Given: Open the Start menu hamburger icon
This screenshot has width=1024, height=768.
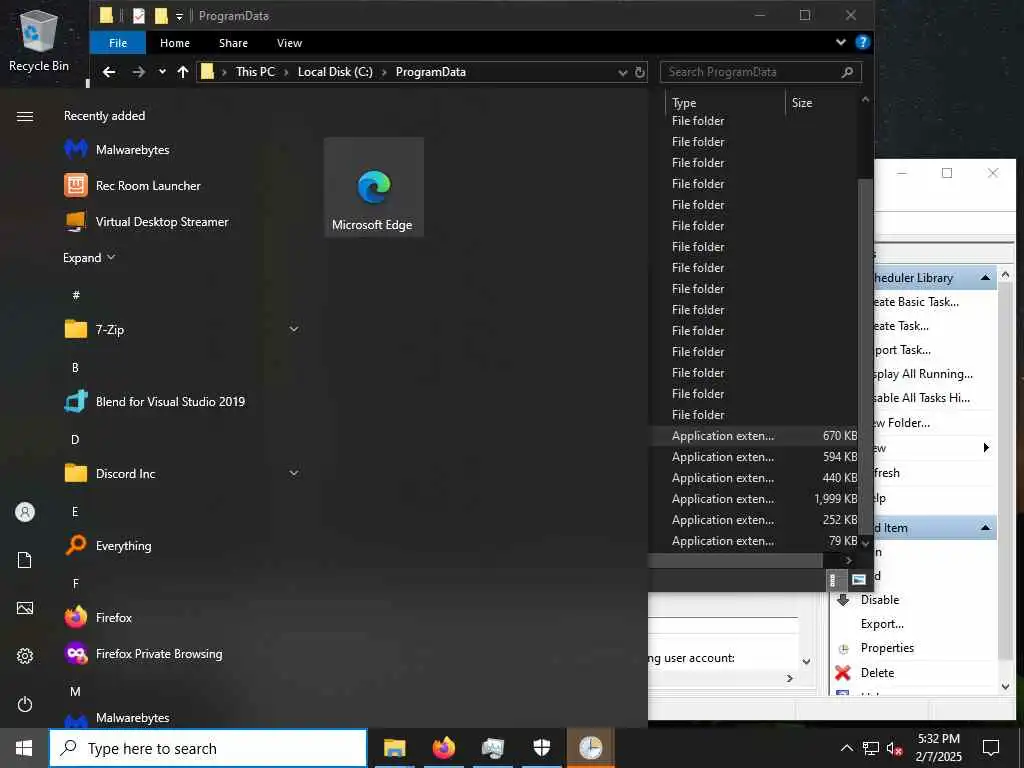Looking at the screenshot, I should click(x=25, y=116).
